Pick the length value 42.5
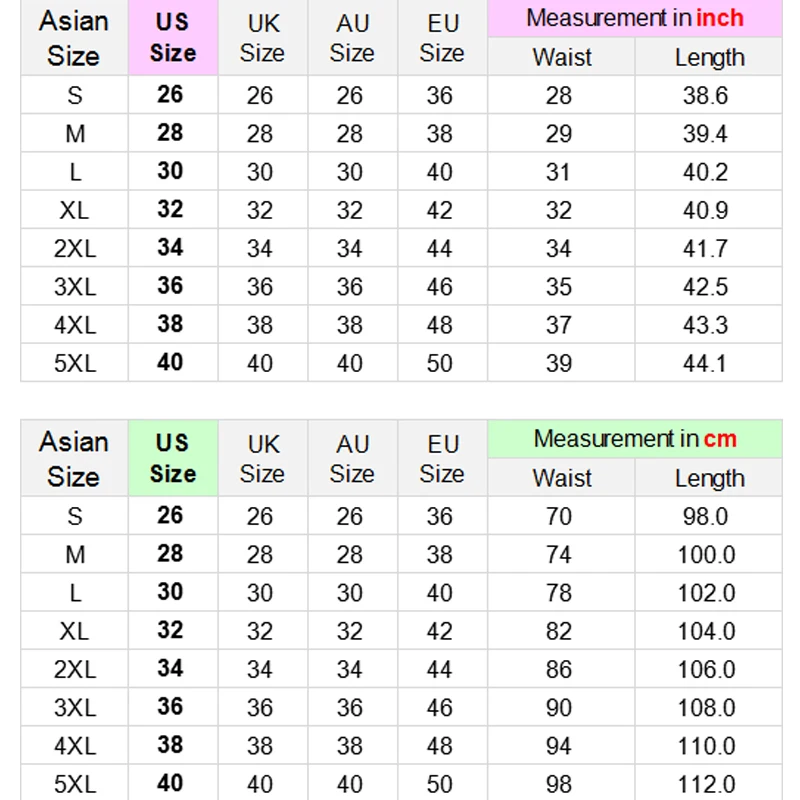 [708, 286]
